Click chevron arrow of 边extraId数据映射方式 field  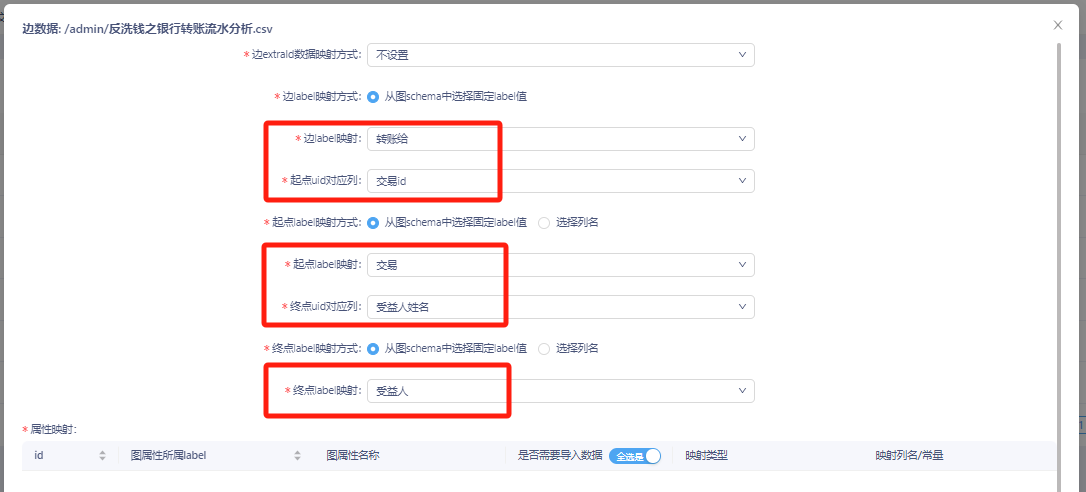[742, 55]
